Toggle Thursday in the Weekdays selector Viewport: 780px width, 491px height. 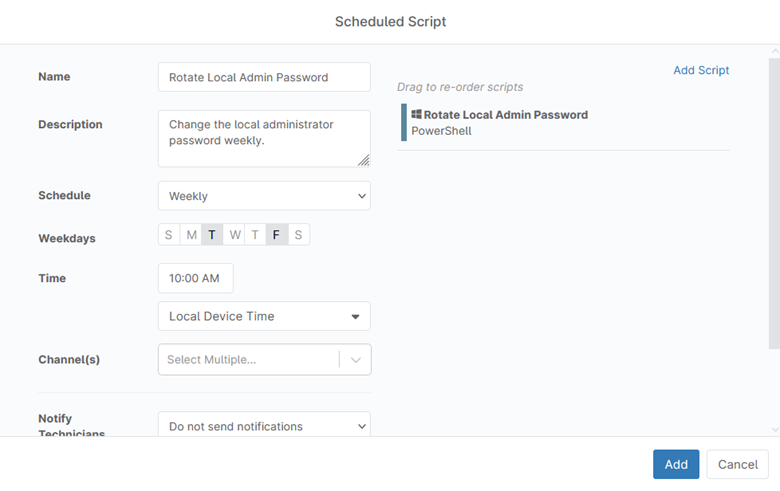[255, 235]
